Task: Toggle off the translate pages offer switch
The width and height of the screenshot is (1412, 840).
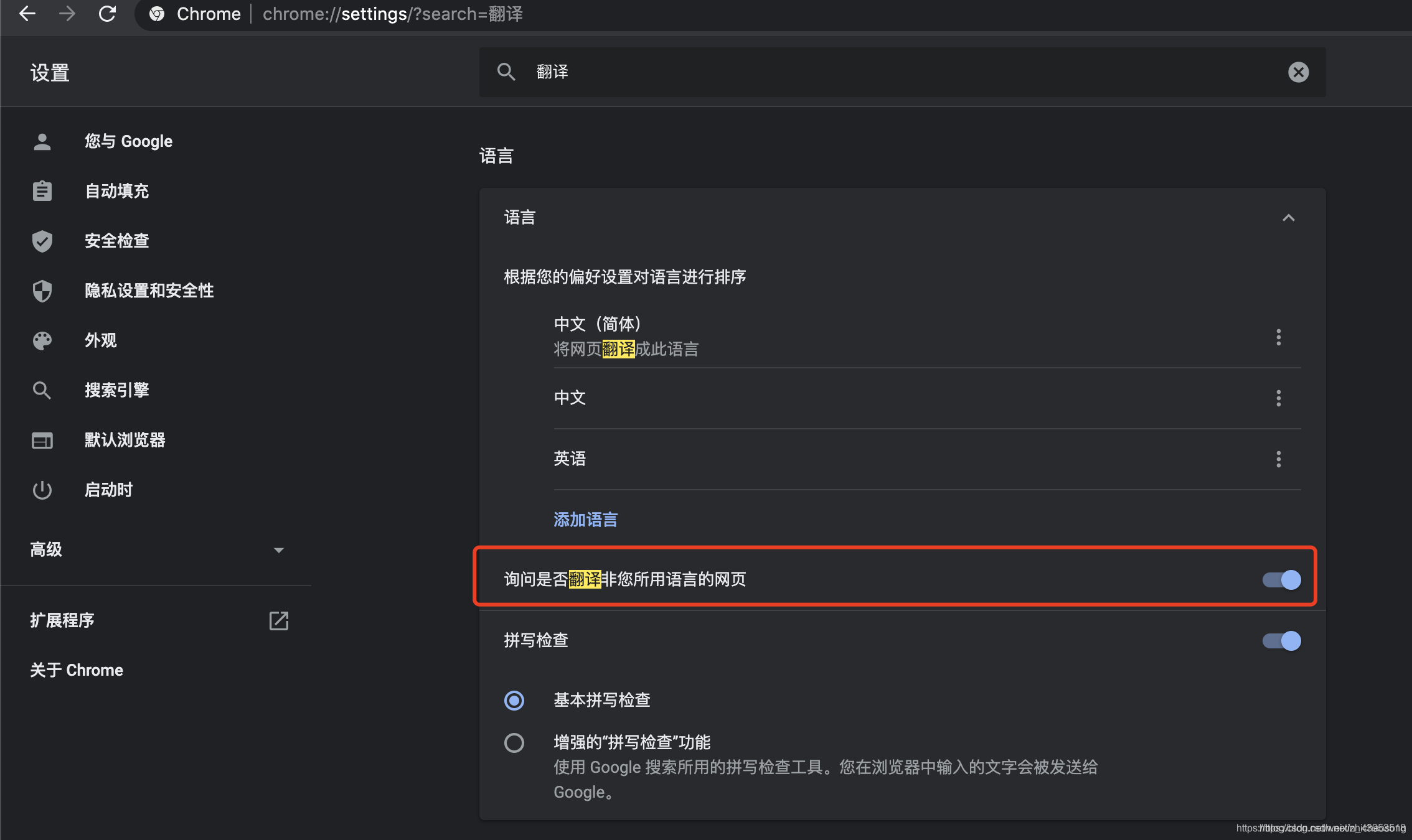Action: [1281, 580]
